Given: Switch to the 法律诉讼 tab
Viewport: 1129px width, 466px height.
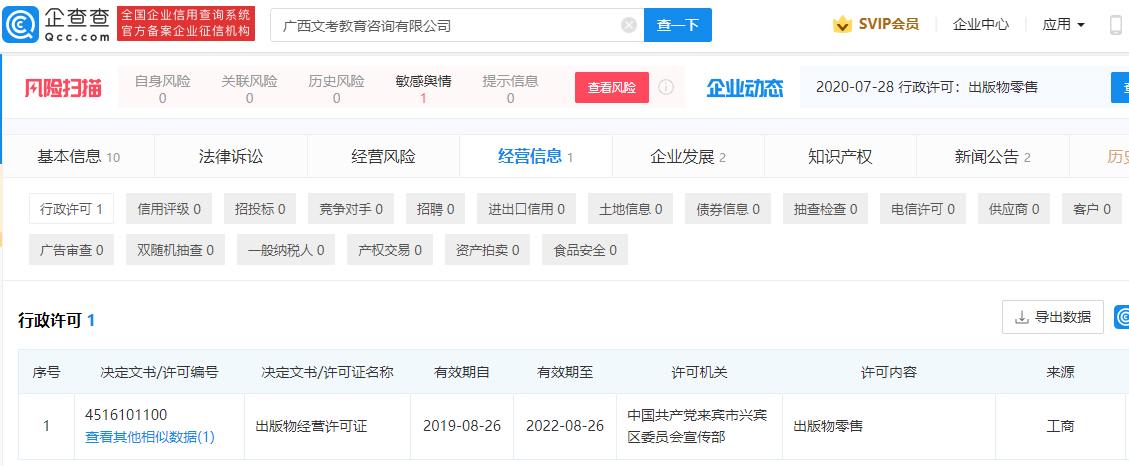Looking at the screenshot, I should pyautogui.click(x=231, y=157).
